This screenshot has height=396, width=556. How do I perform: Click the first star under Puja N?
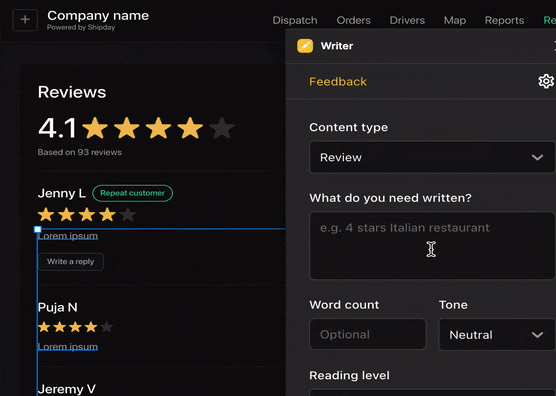click(44, 327)
